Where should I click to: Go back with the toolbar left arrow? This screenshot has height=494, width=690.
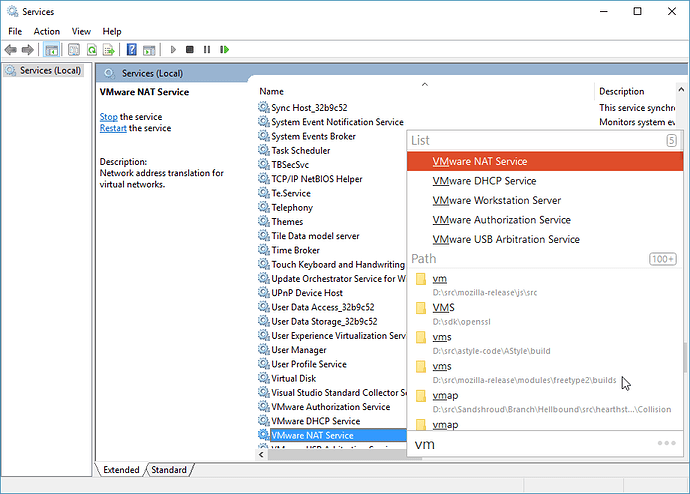pos(11,50)
